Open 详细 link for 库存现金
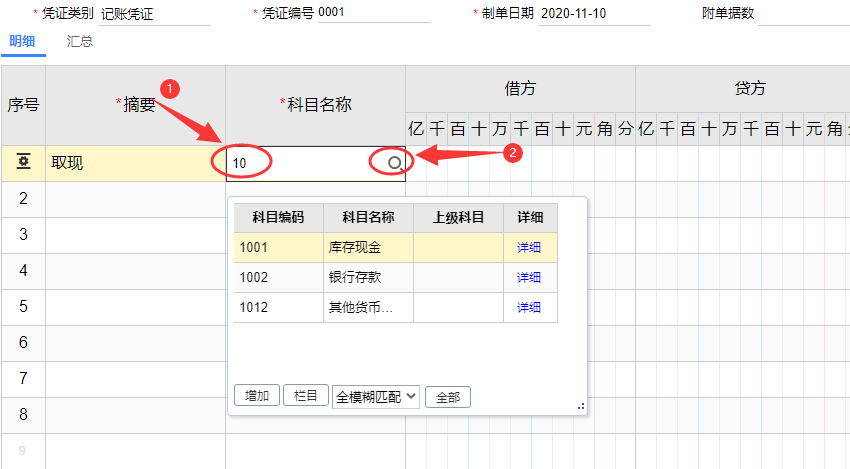This screenshot has height=469, width=850. click(529, 248)
